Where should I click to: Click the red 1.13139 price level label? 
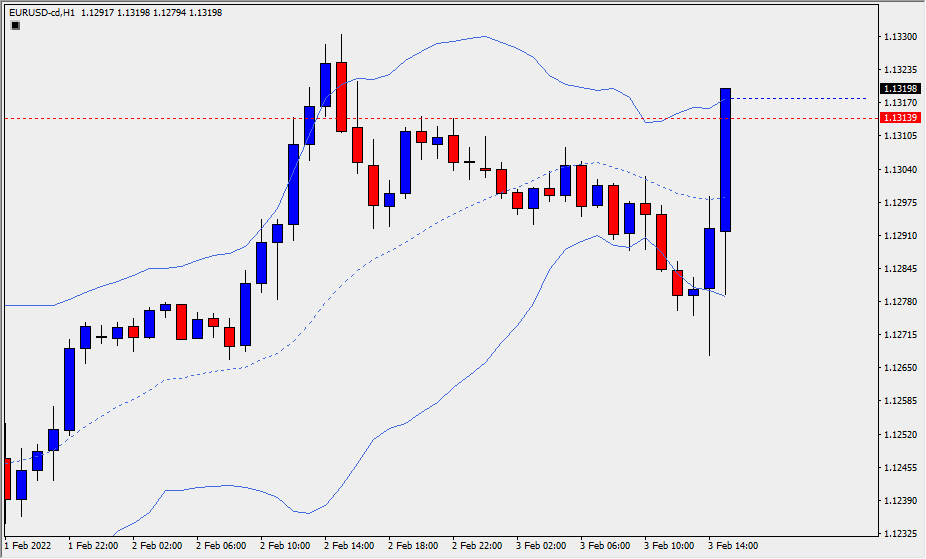coord(898,118)
